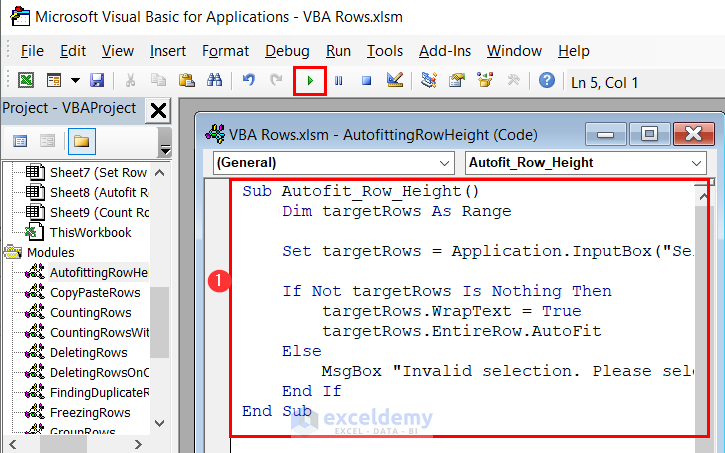Minimize the AutofittingRowHeight code window

605,135
